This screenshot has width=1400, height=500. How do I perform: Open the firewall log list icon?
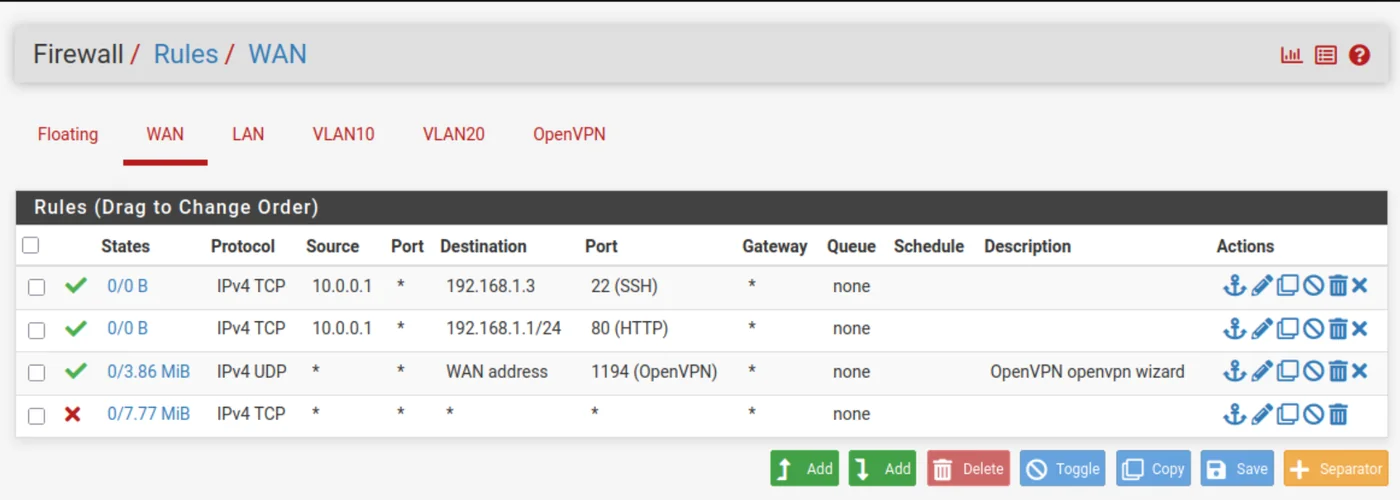coord(1326,55)
